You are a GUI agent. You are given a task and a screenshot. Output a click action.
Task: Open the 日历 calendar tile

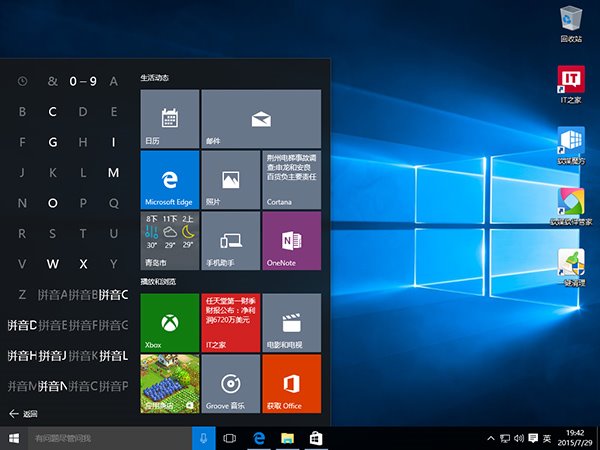[170, 119]
